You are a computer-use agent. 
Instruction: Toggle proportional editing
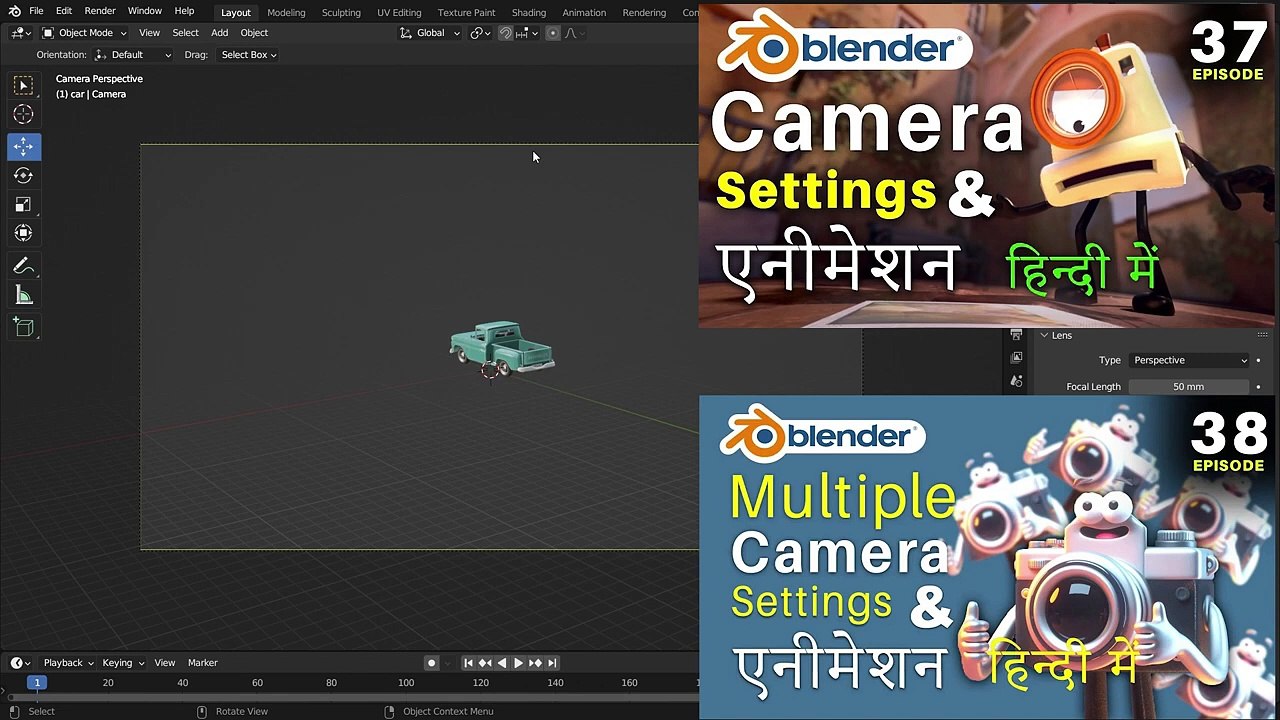[552, 33]
